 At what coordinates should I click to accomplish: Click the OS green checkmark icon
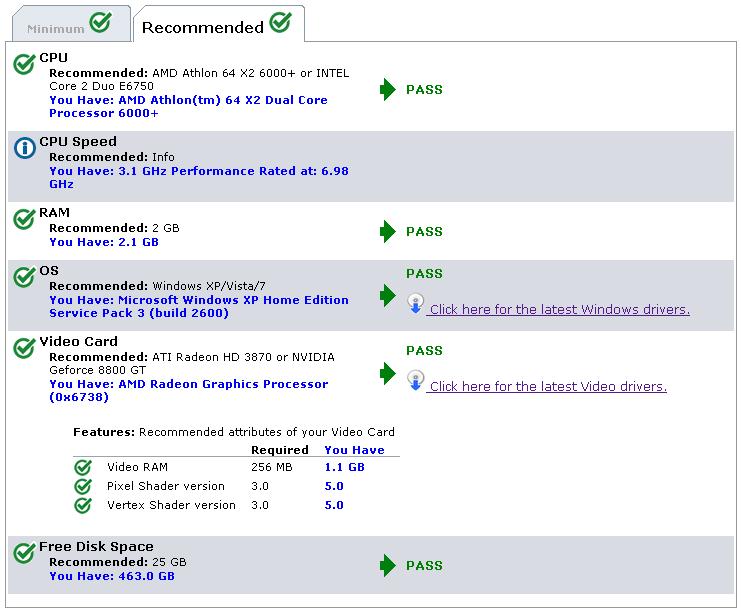24,277
